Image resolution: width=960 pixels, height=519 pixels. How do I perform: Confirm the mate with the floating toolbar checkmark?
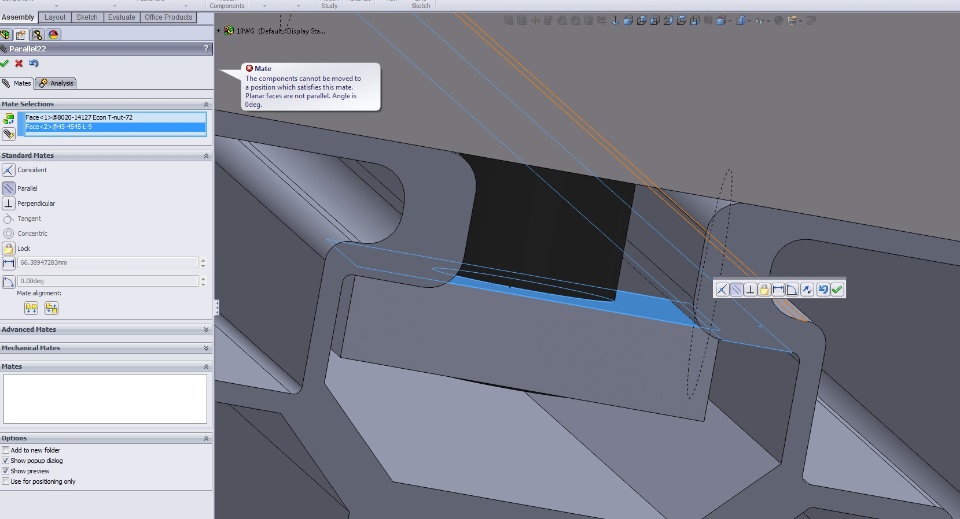(x=837, y=289)
